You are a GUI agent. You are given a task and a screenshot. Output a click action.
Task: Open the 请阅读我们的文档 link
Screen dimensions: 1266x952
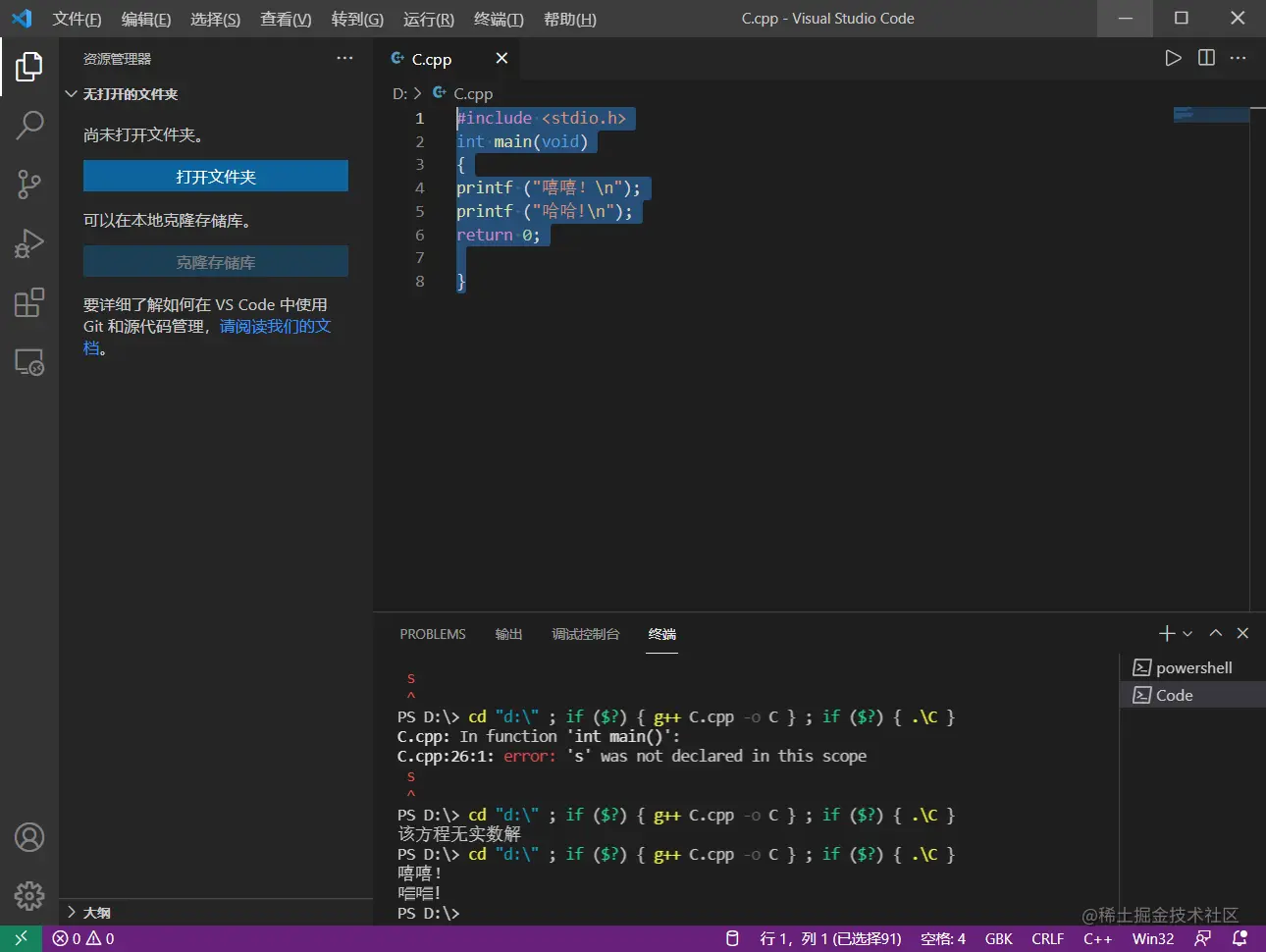click(275, 326)
